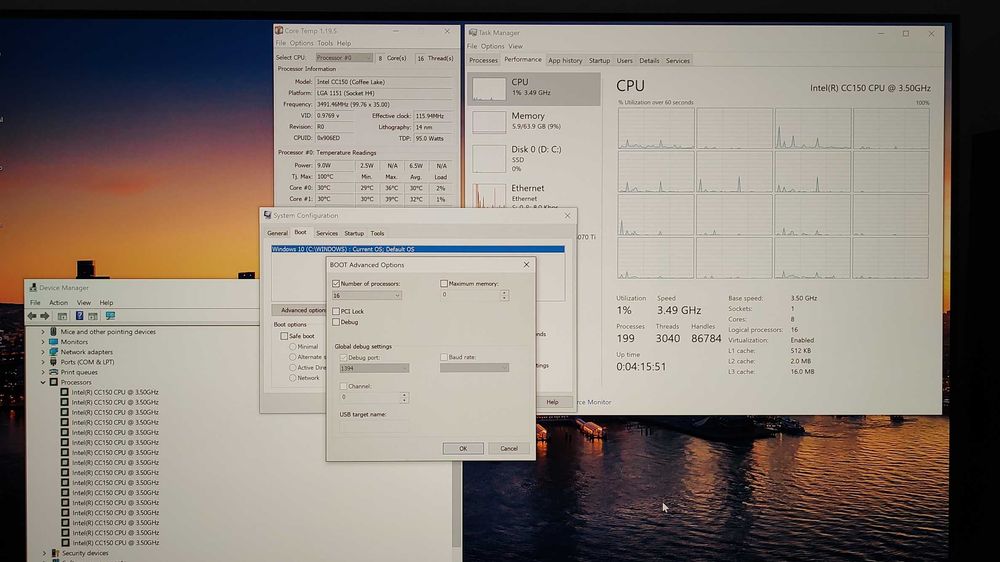Open the Select CPU dropdown in Core Temp

344,57
